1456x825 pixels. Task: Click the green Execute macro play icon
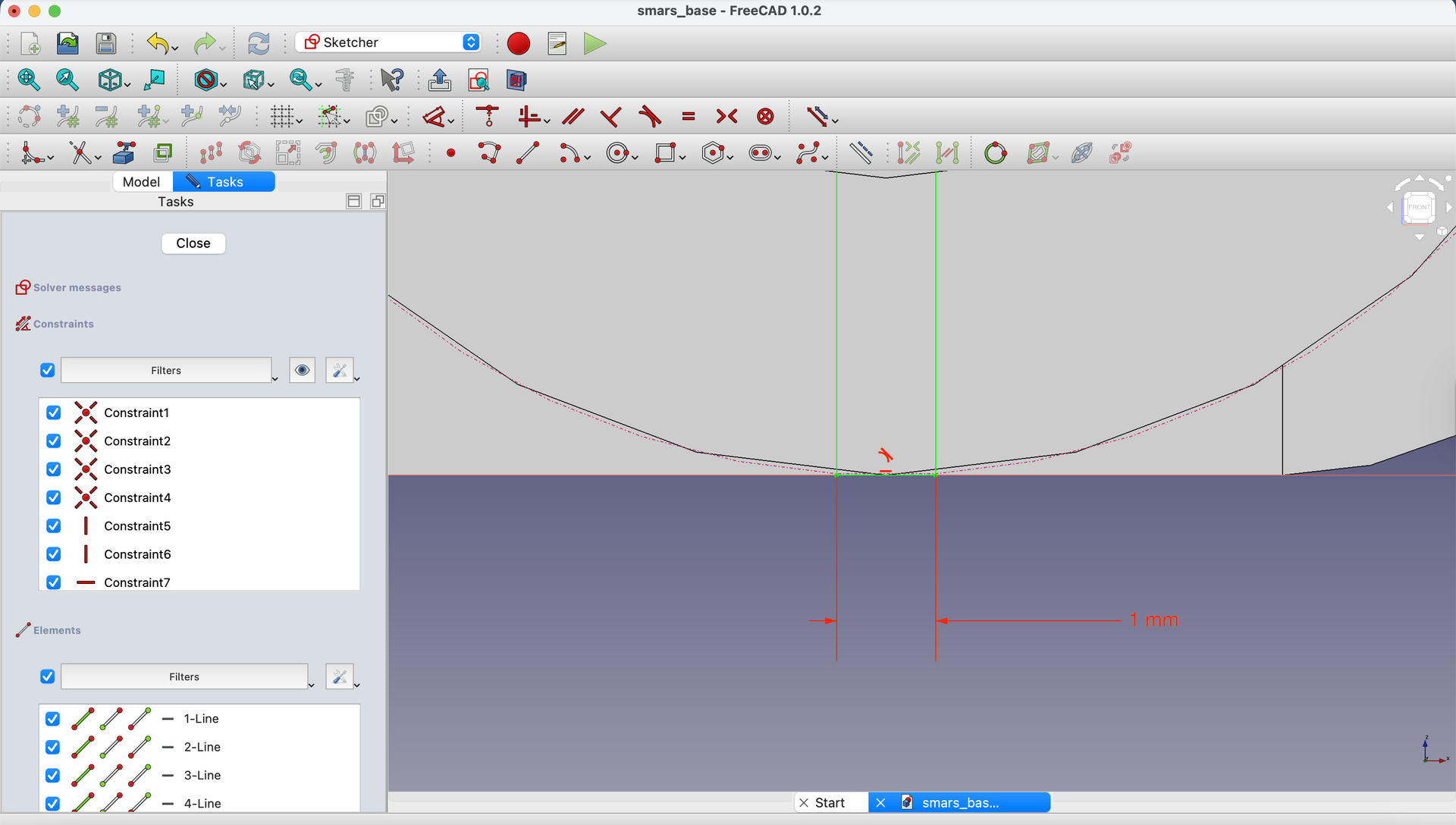[595, 43]
